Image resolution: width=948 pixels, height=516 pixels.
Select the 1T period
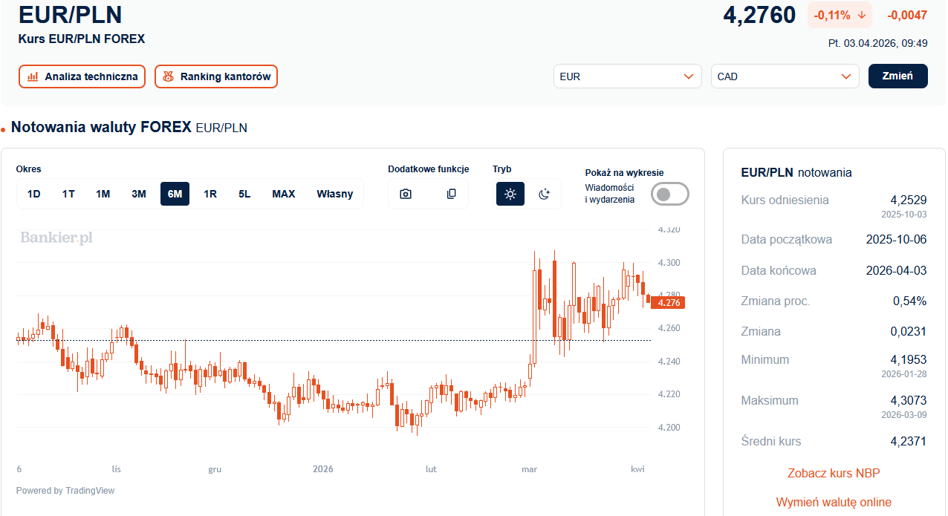68,194
